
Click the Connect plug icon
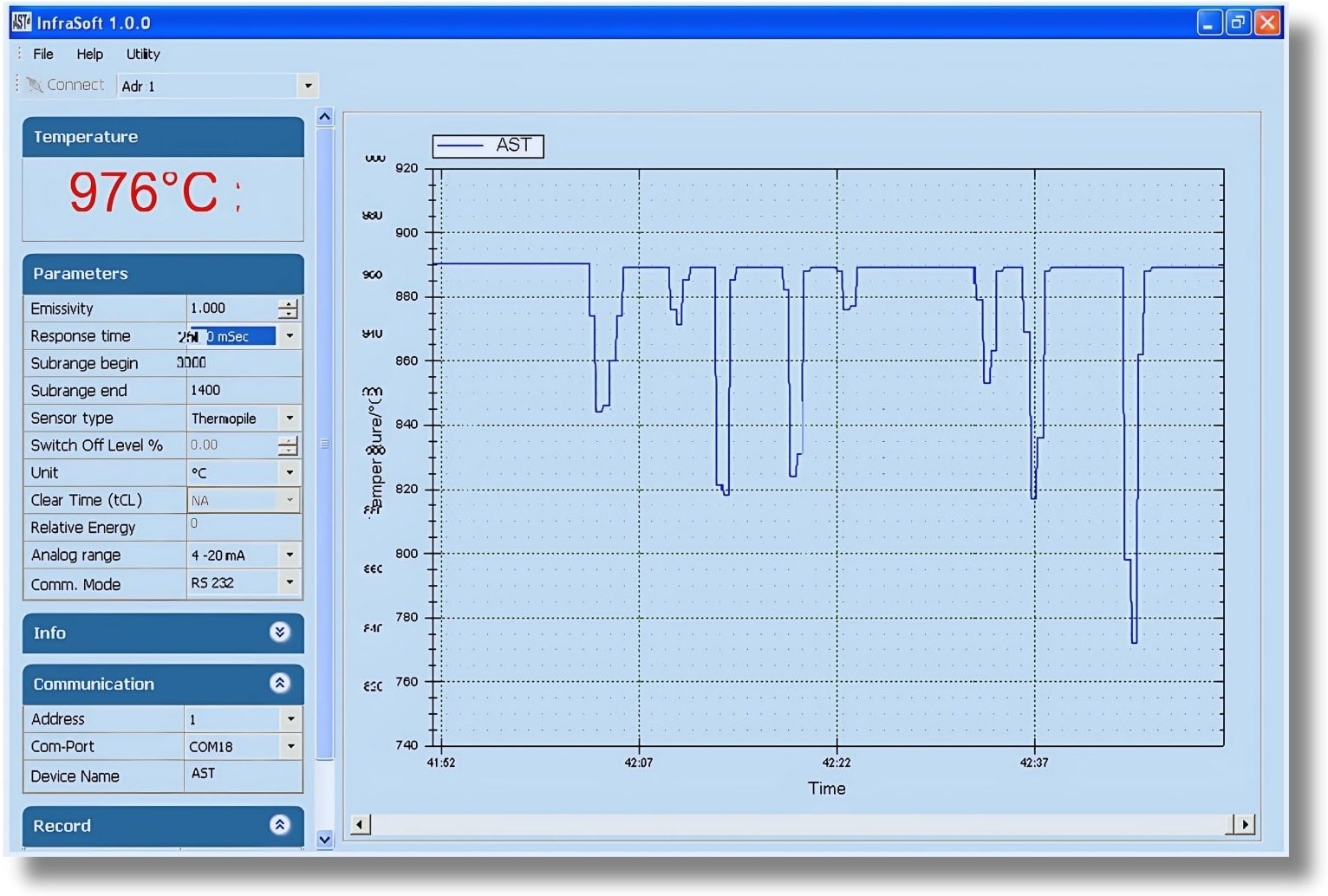34,85
